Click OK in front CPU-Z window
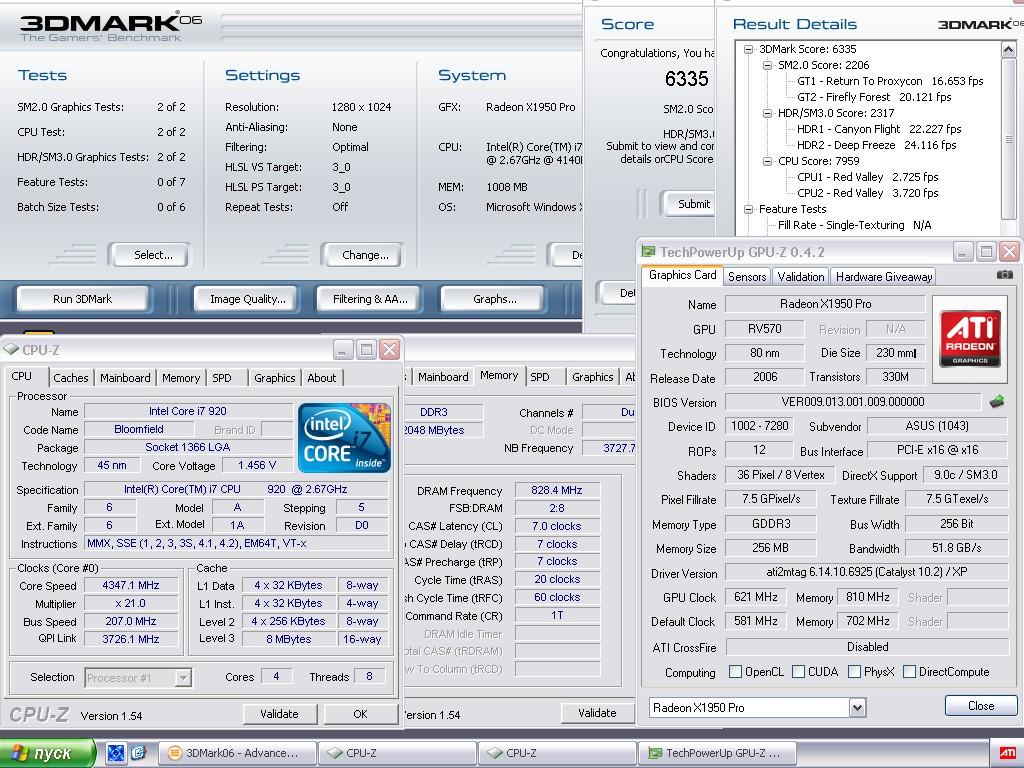1024x768 pixels. click(360, 714)
